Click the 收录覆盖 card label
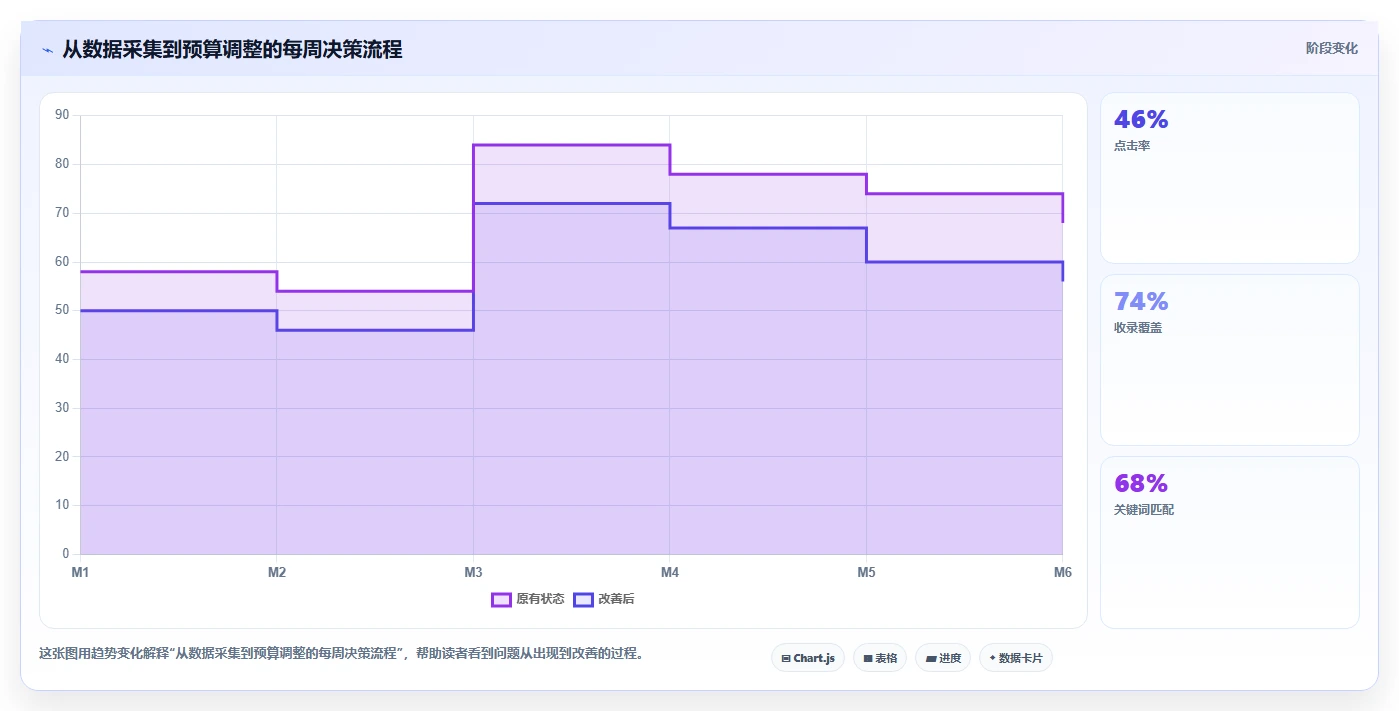1399x711 pixels. (x=1138, y=328)
